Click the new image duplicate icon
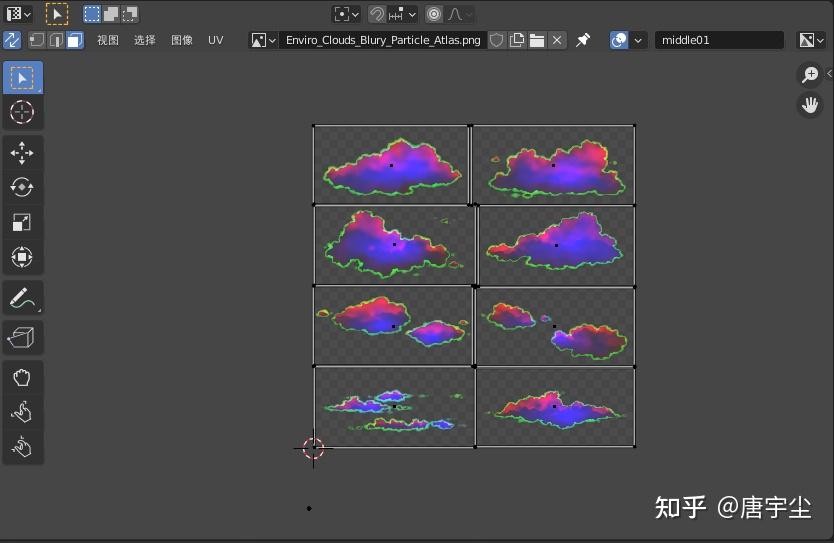This screenshot has width=834, height=543. [x=516, y=40]
